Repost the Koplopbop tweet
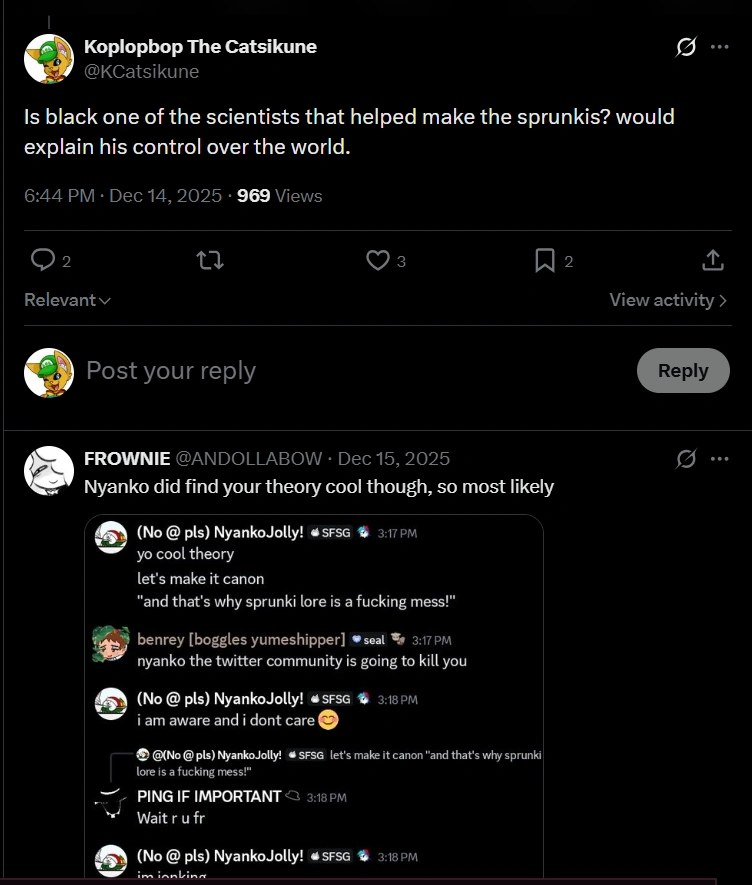Screen dimensions: 752x885 pos(209,261)
